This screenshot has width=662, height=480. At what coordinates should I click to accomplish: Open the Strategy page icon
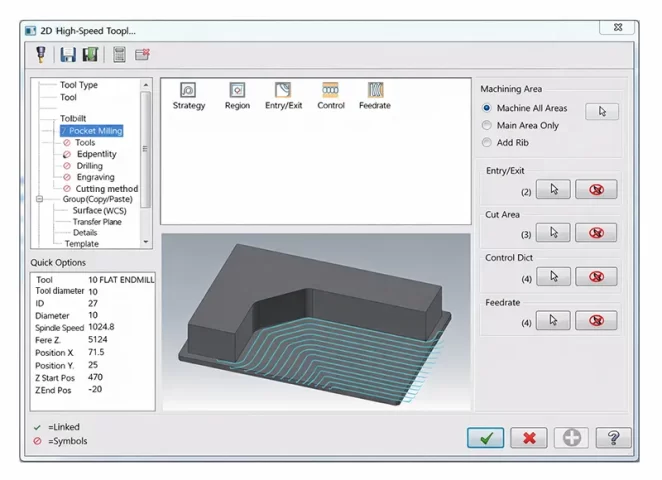pyautogui.click(x=188, y=96)
